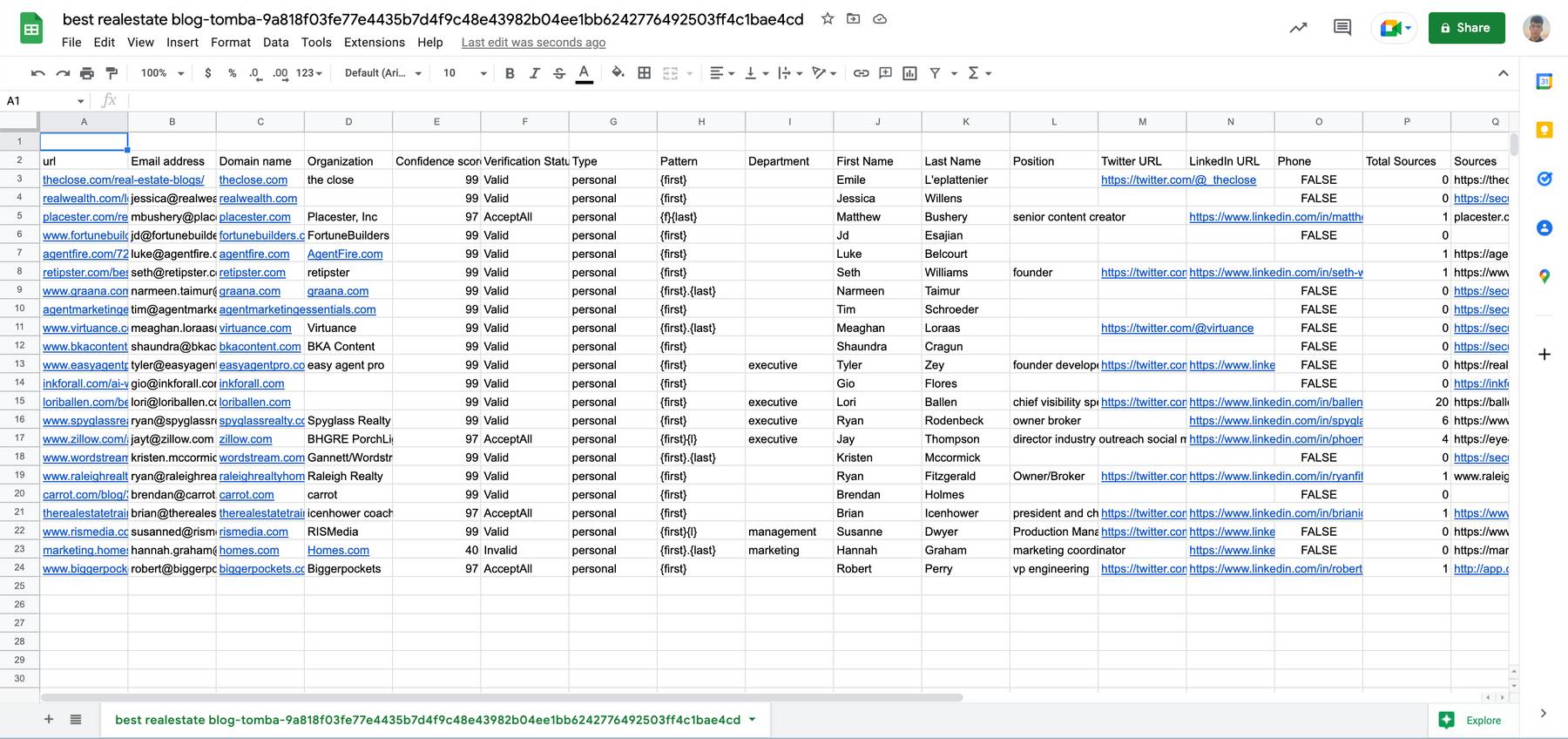1568x739 pixels.
Task: Toggle italic formatting
Action: point(534,73)
